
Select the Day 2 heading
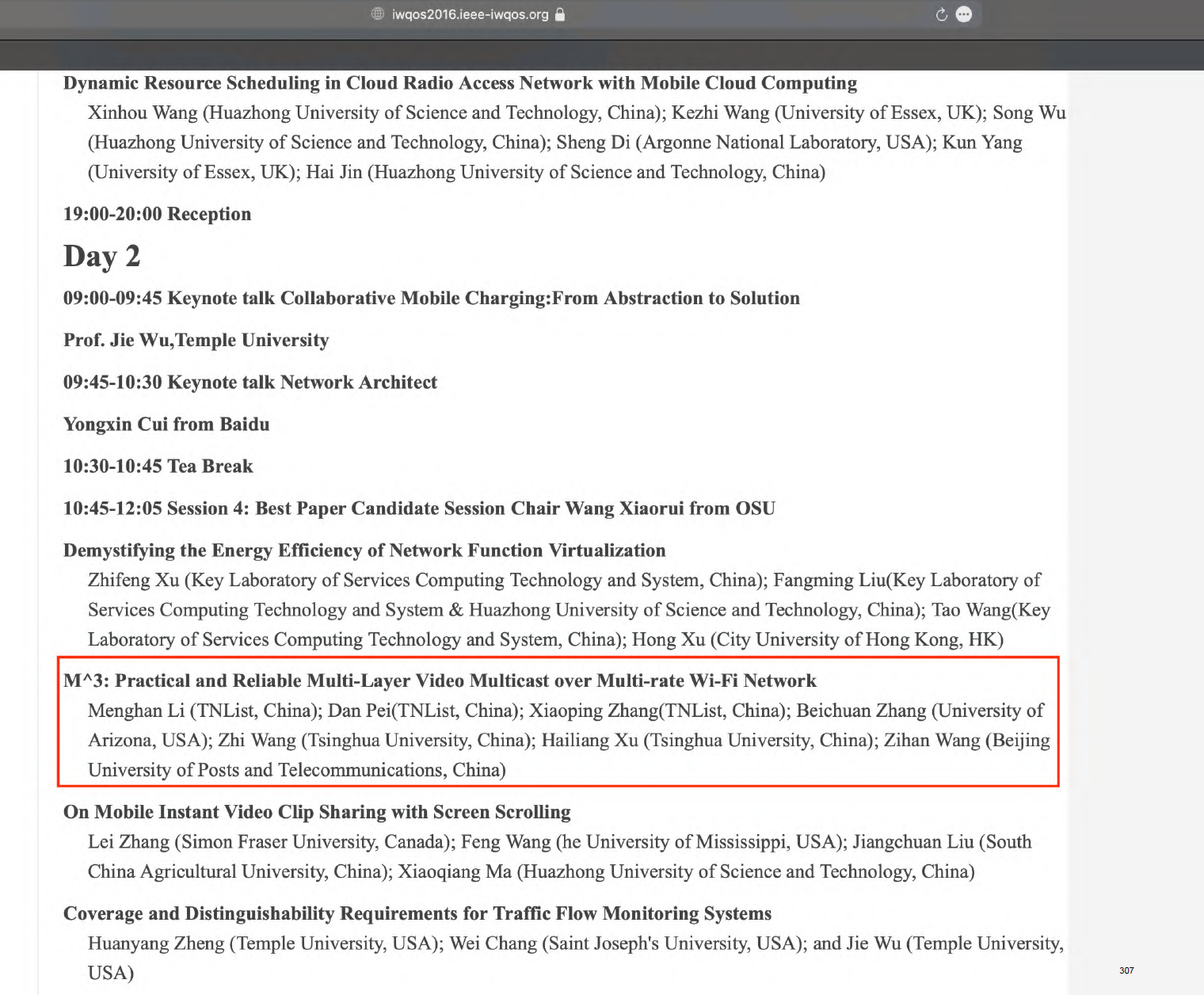pyautogui.click(x=102, y=255)
